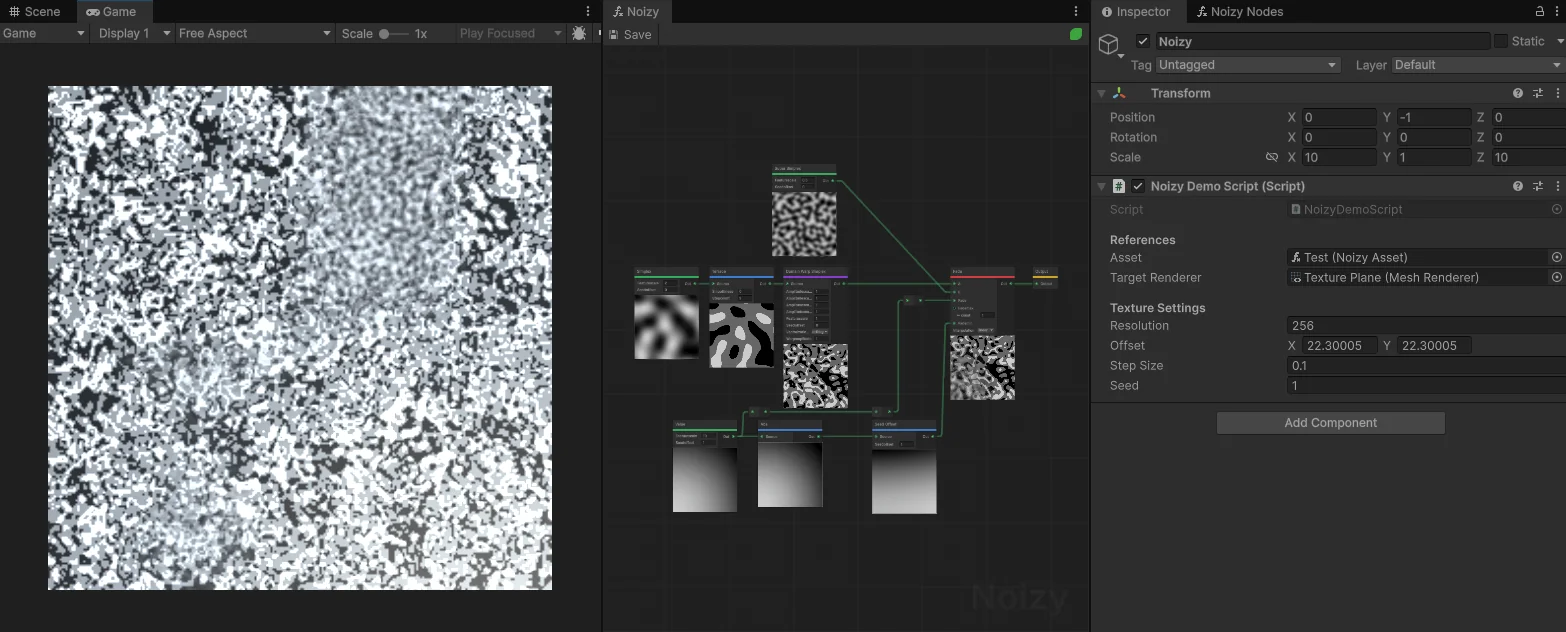Open the Noizy Demo Script presets icon
This screenshot has width=1566, height=632.
point(1538,186)
